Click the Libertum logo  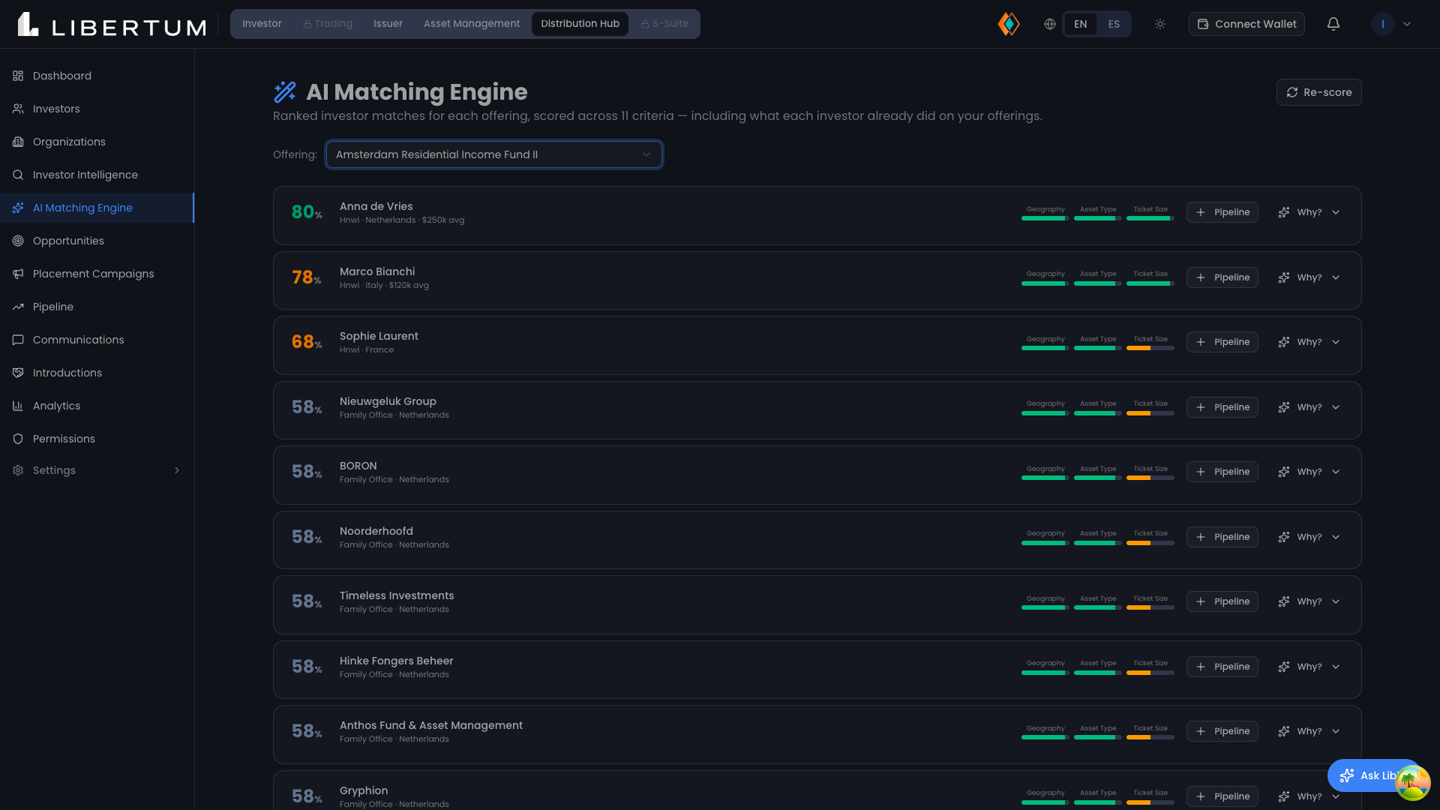[112, 25]
